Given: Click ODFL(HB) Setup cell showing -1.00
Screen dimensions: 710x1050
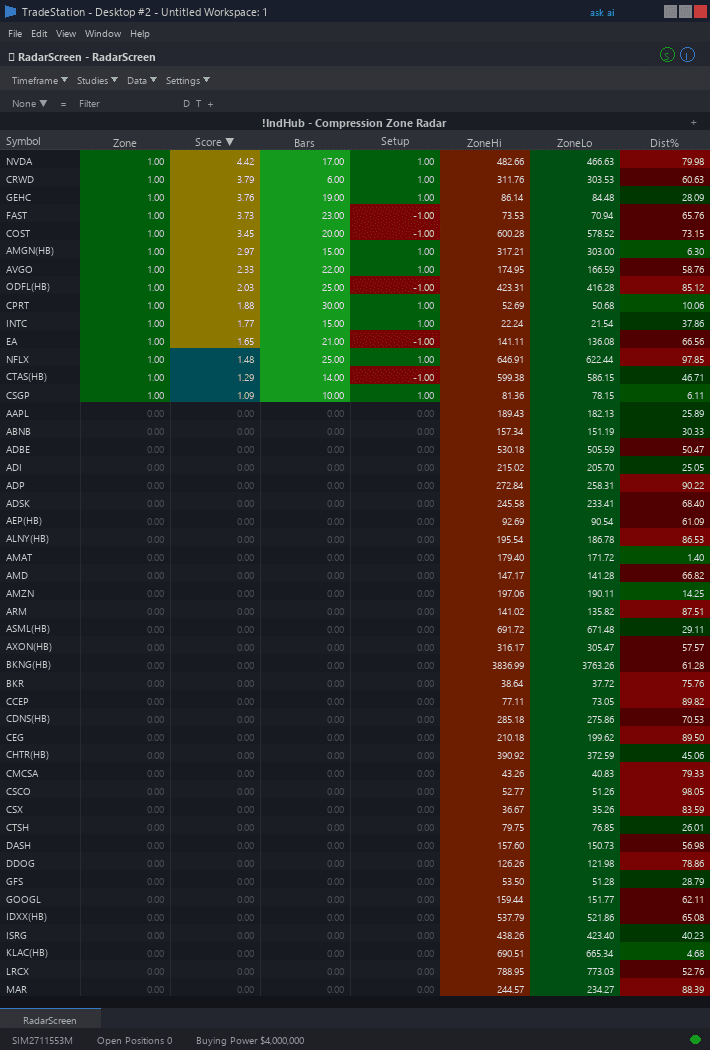Looking at the screenshot, I should click(x=395, y=287).
